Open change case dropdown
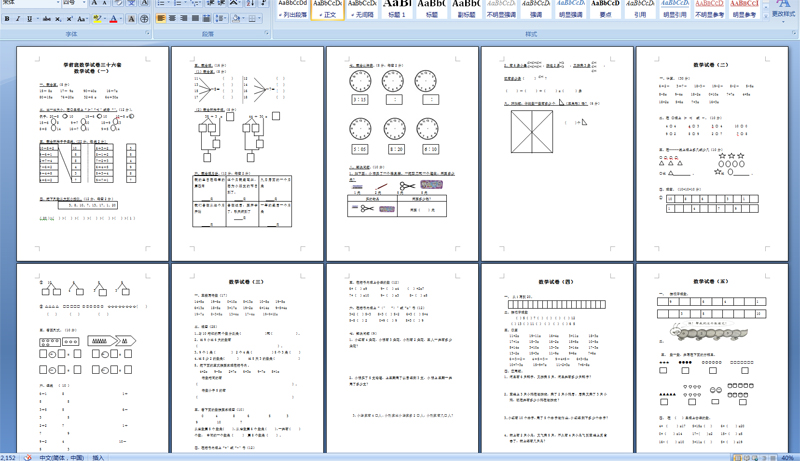 [x=82, y=19]
